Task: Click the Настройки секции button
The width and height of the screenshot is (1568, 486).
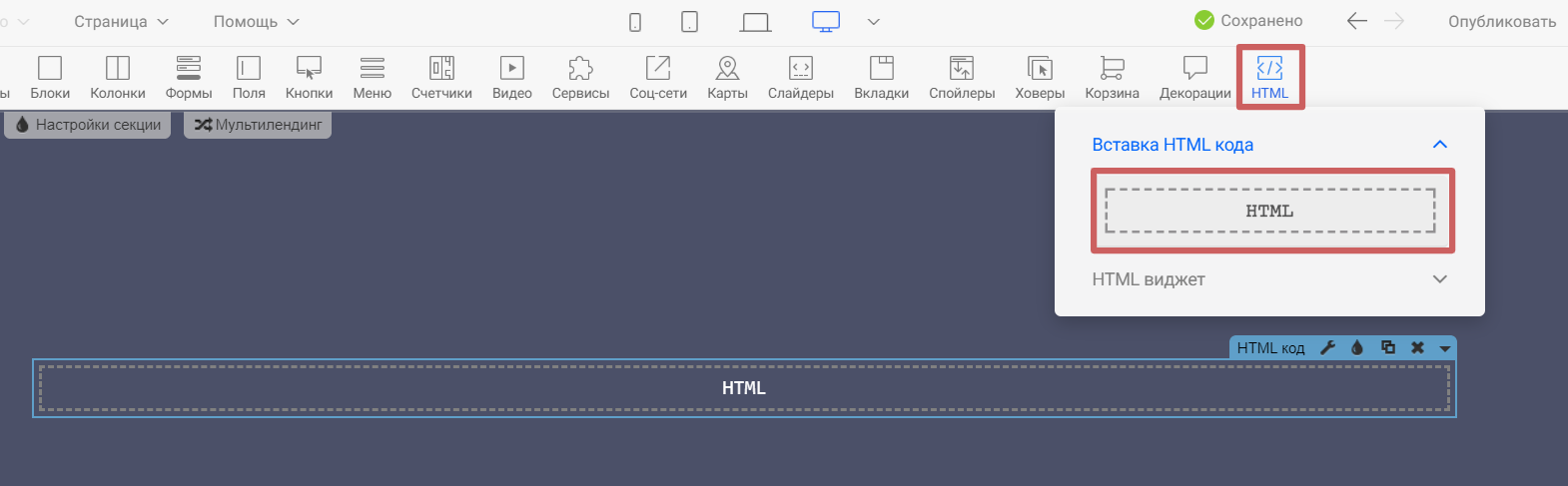Action: 88,125
